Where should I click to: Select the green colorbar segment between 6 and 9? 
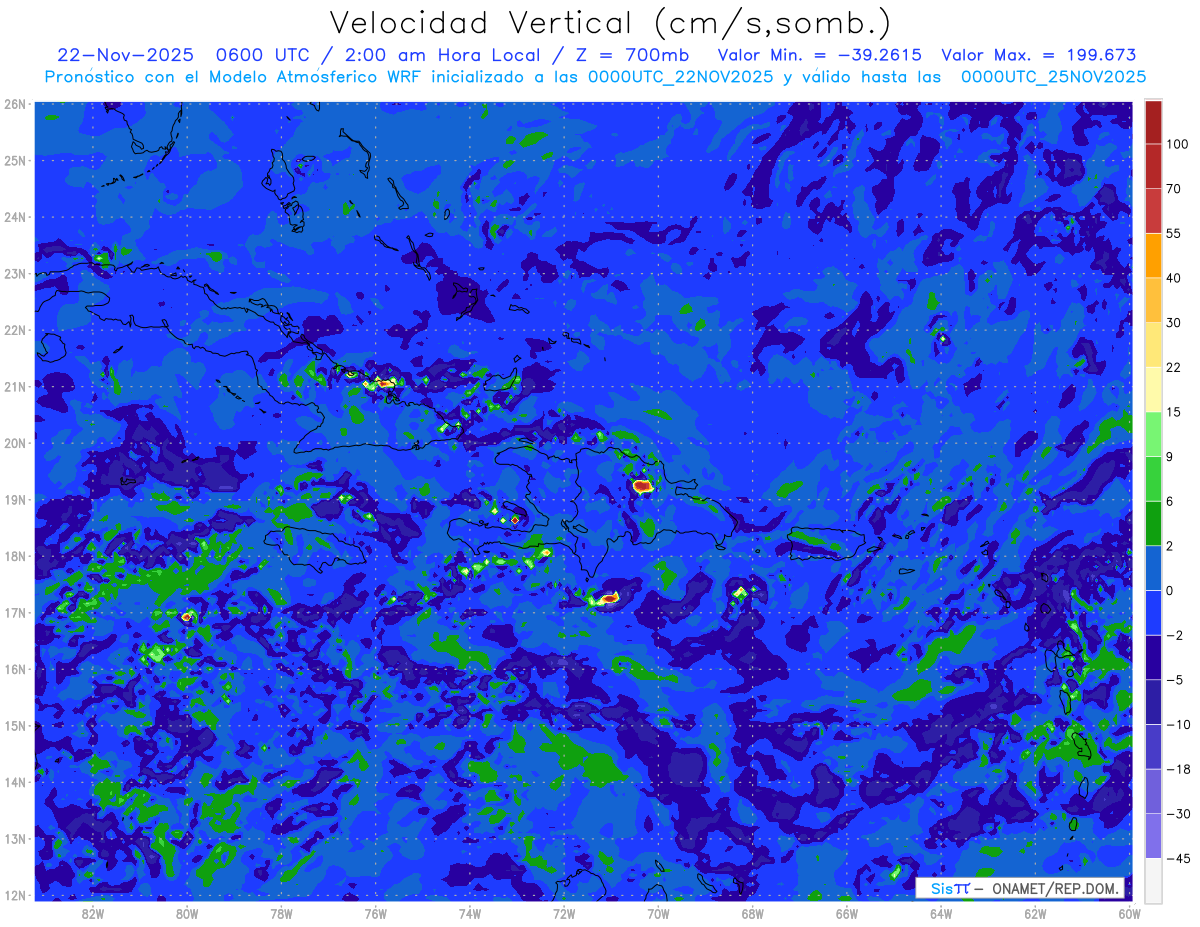[1153, 478]
